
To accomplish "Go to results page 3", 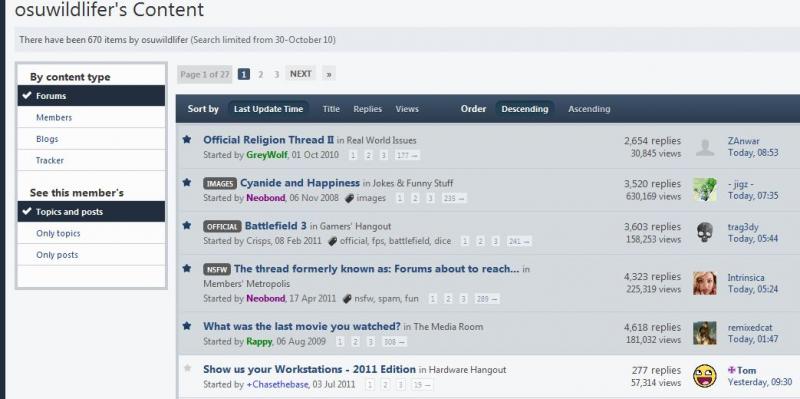I will [x=276, y=74].
